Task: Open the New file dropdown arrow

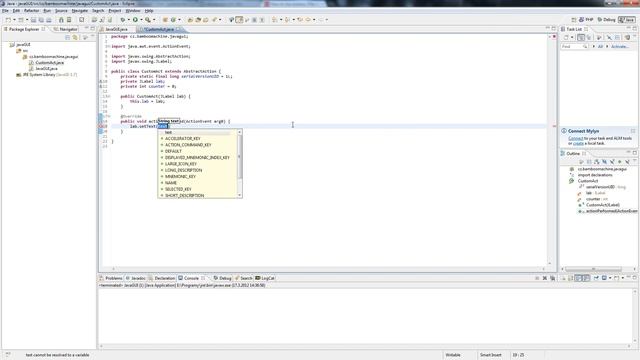Action: [x=14, y=20]
